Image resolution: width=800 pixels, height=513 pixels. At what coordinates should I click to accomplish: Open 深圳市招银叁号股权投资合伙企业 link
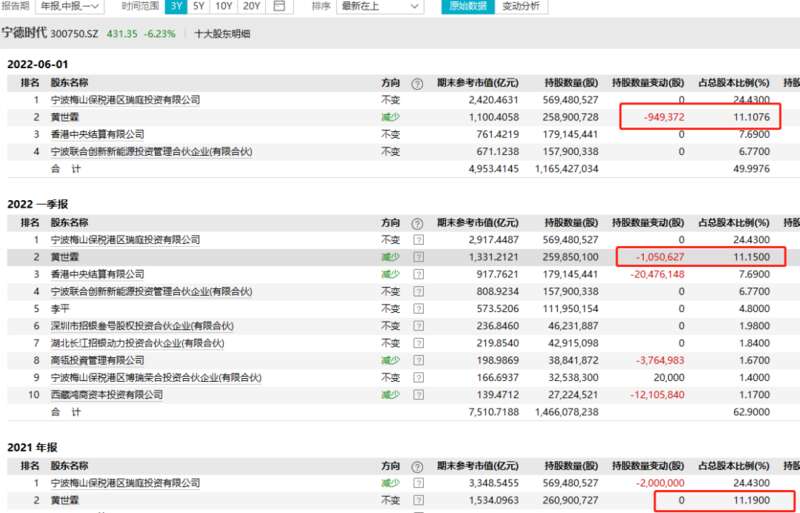pos(142,326)
